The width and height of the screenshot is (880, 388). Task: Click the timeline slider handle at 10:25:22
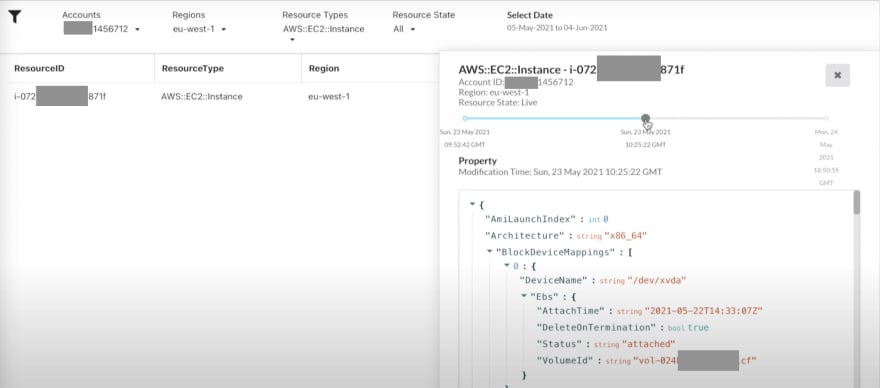[x=645, y=118]
